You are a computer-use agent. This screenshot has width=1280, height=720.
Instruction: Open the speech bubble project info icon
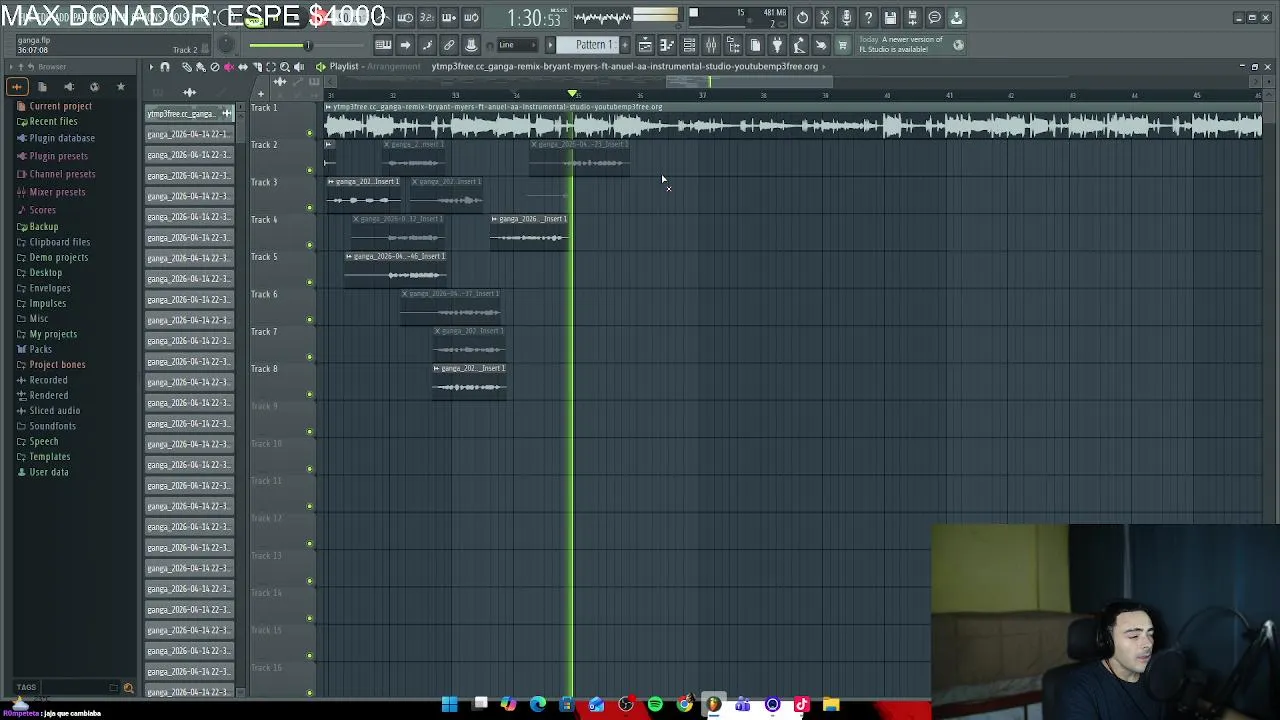click(935, 17)
